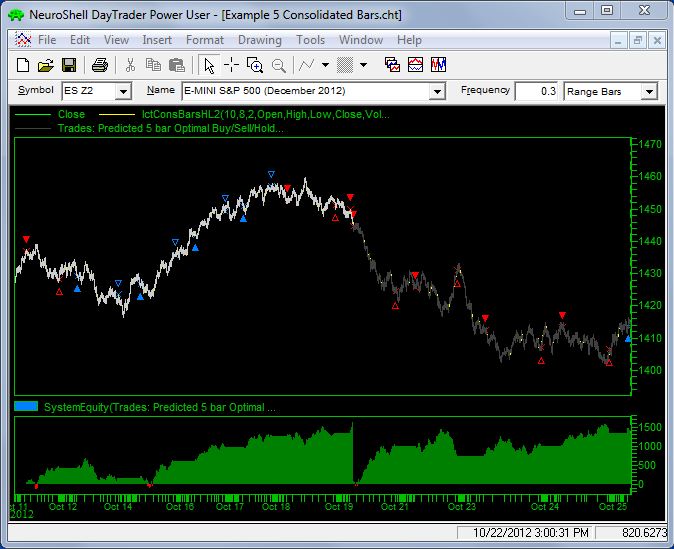Click the SystemEquity legend label
Viewport: 674px width, 549px height.
(x=160, y=407)
